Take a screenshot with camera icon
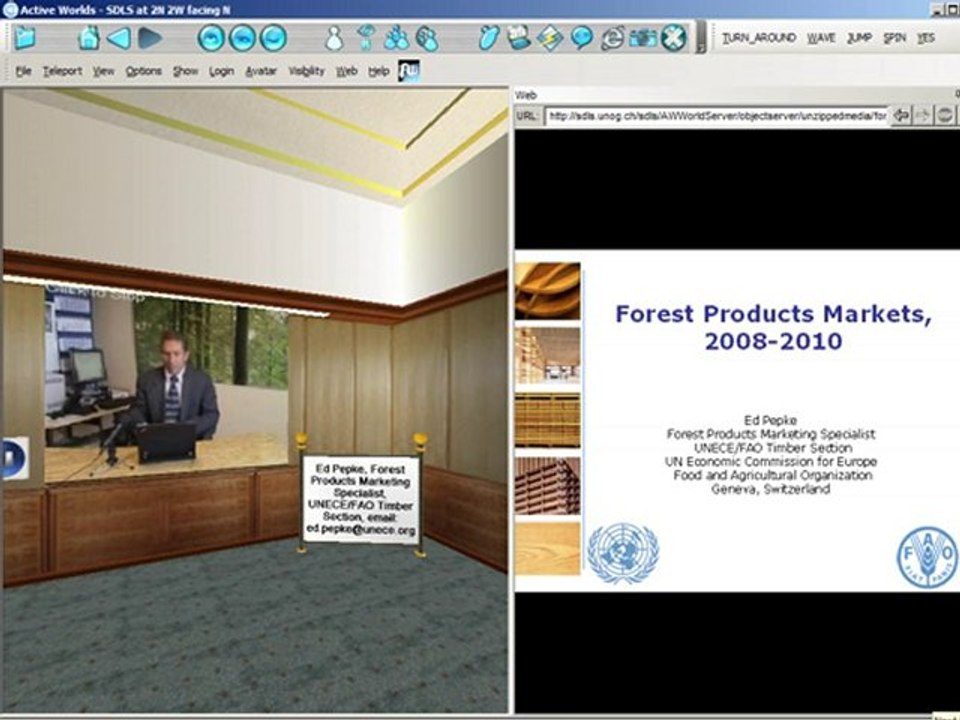960x720 pixels. point(643,38)
